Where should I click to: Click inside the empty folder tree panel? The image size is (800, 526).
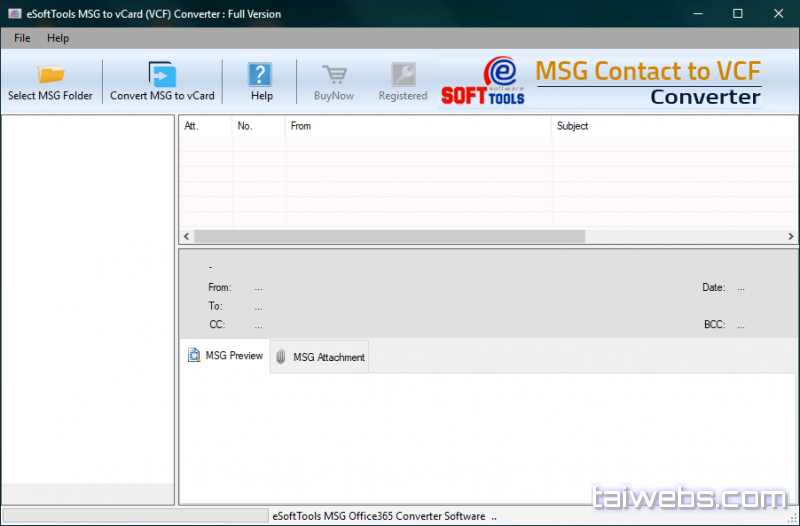(88, 300)
